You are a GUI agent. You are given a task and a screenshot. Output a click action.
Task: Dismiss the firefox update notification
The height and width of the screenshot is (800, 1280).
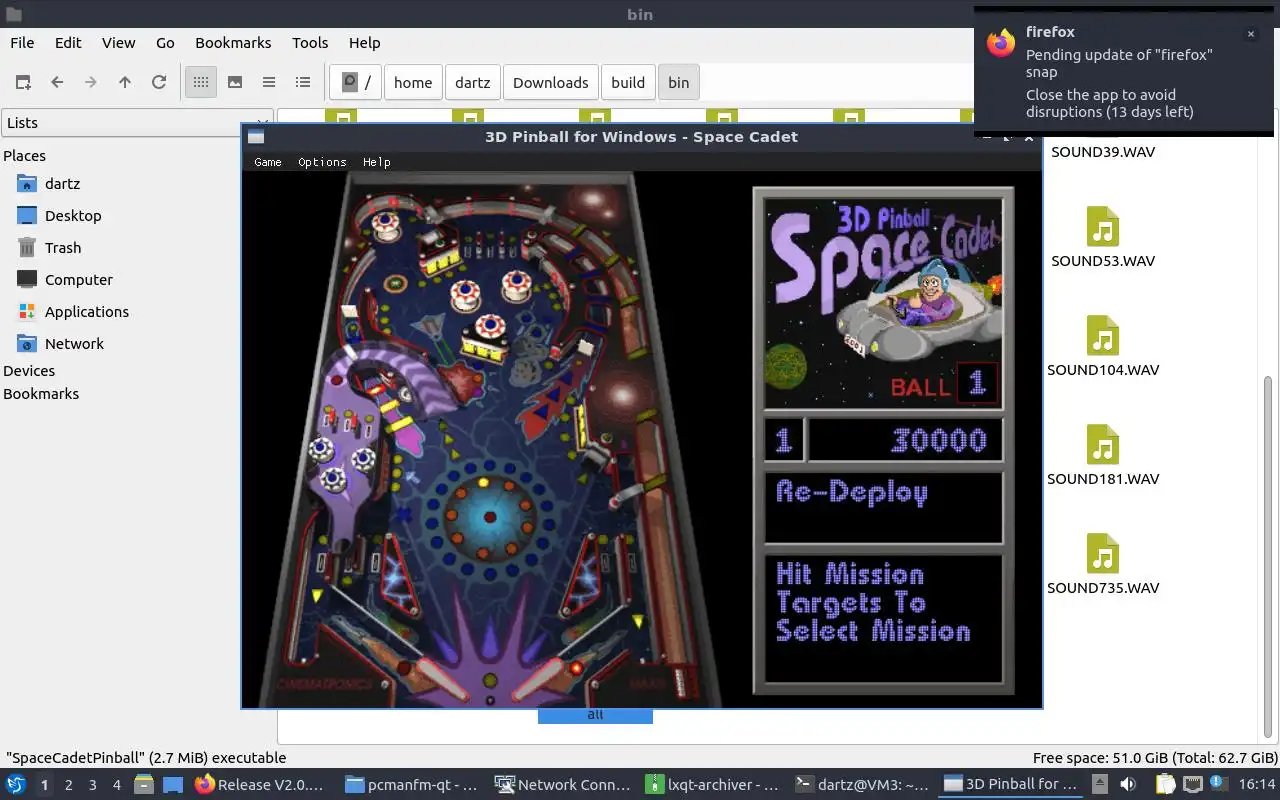(x=1250, y=34)
